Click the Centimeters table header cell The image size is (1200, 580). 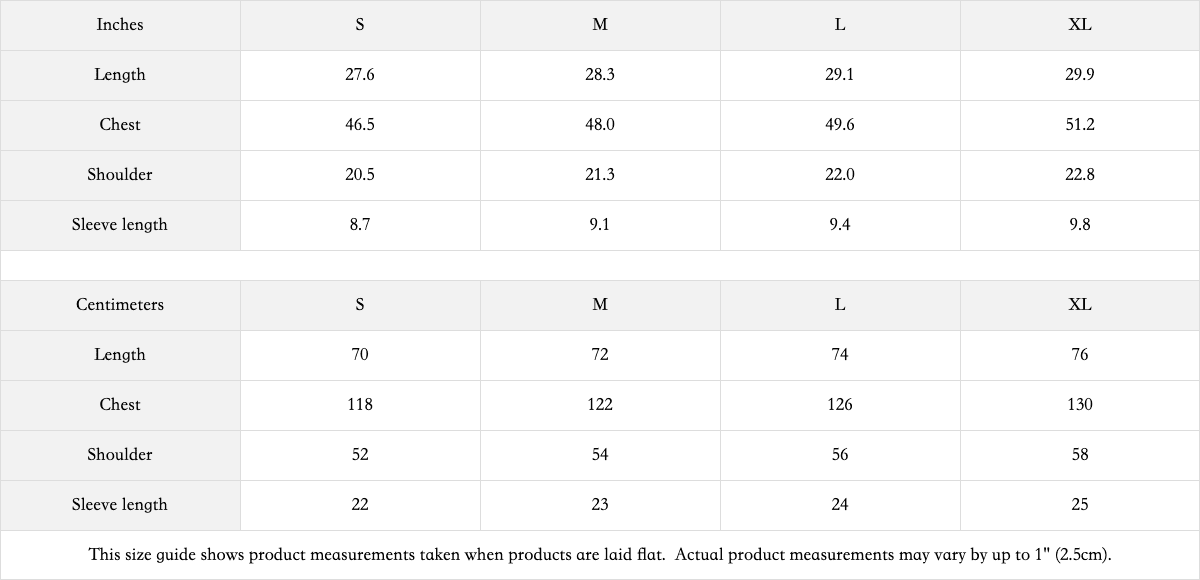(120, 305)
